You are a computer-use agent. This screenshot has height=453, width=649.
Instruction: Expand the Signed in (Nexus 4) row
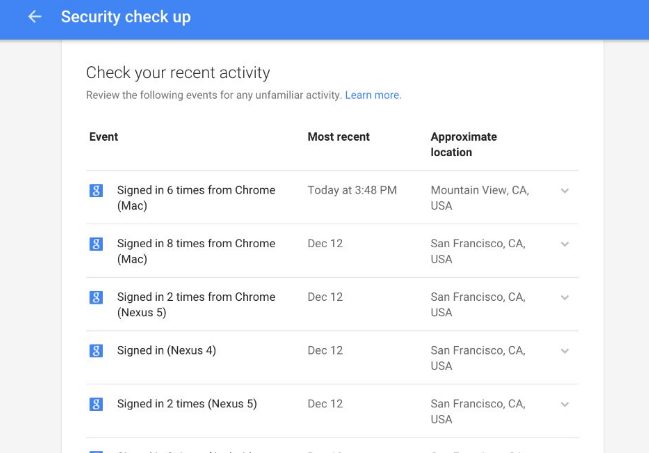point(565,351)
